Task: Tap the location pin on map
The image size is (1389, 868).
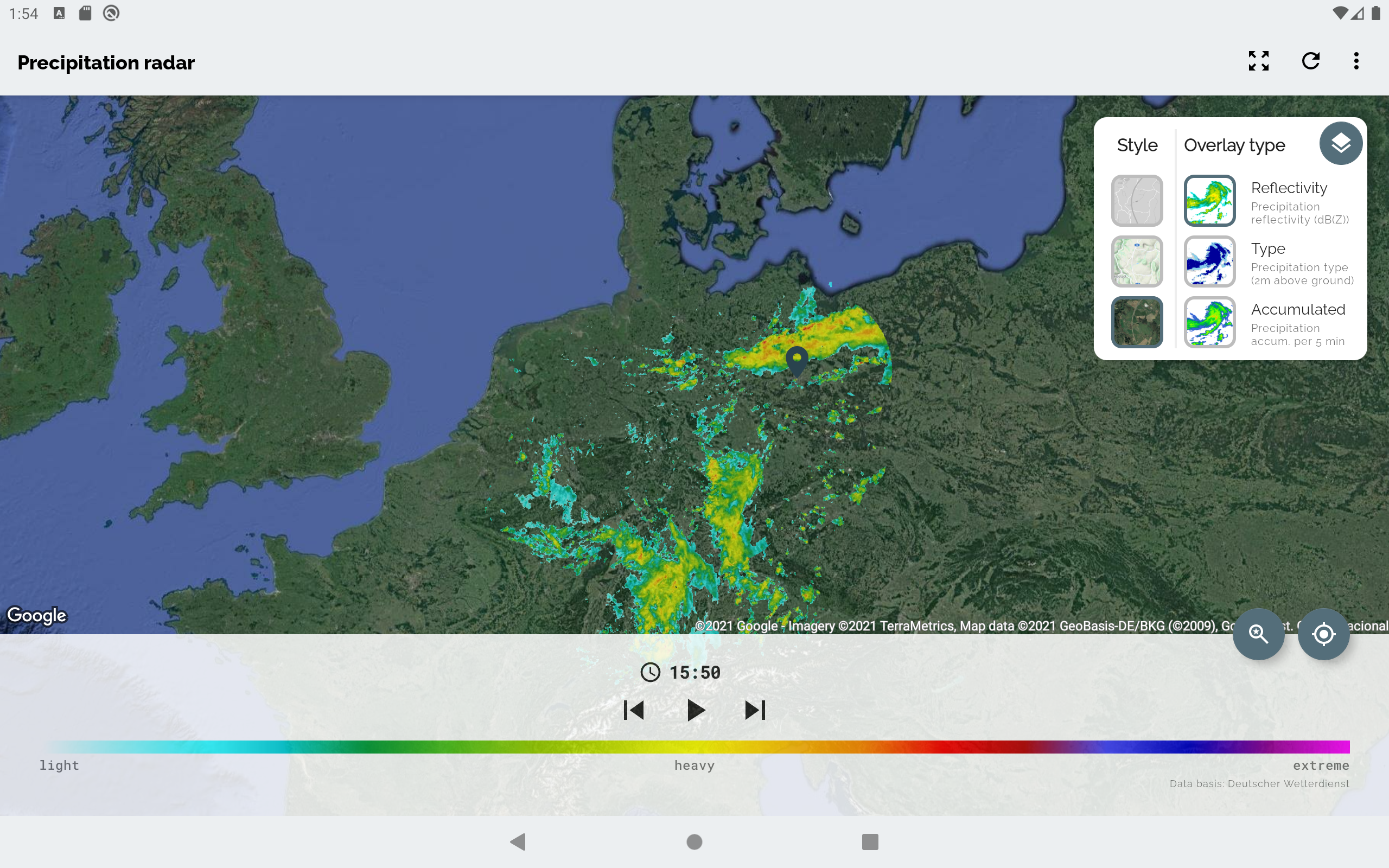Action: (x=797, y=361)
